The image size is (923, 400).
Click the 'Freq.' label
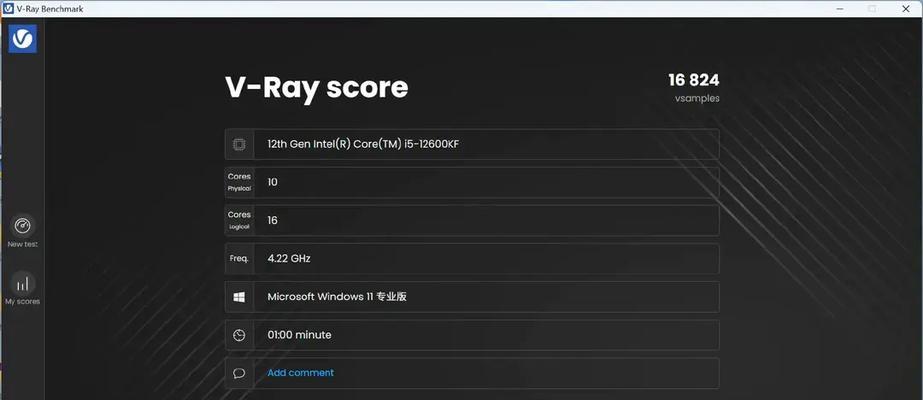[239, 258]
